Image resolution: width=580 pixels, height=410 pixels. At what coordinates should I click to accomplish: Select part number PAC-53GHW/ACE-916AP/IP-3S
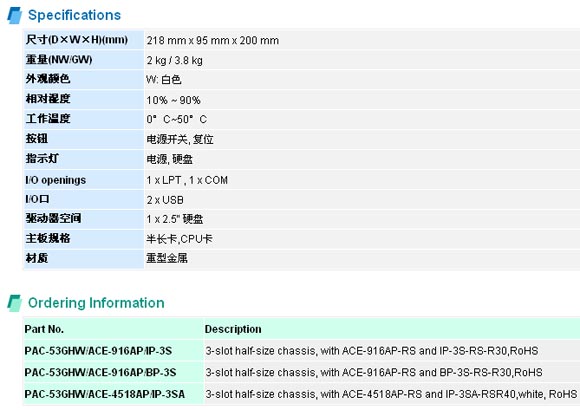pyautogui.click(x=98, y=351)
